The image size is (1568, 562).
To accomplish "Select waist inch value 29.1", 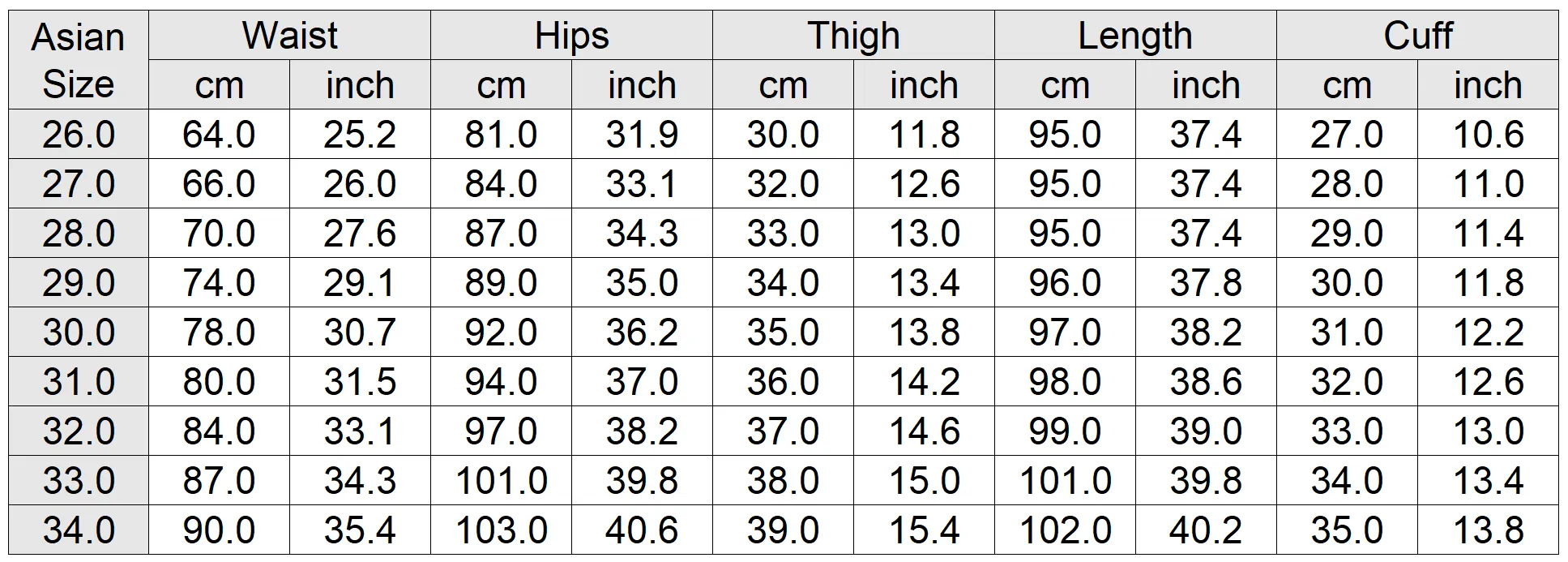I will click(360, 282).
